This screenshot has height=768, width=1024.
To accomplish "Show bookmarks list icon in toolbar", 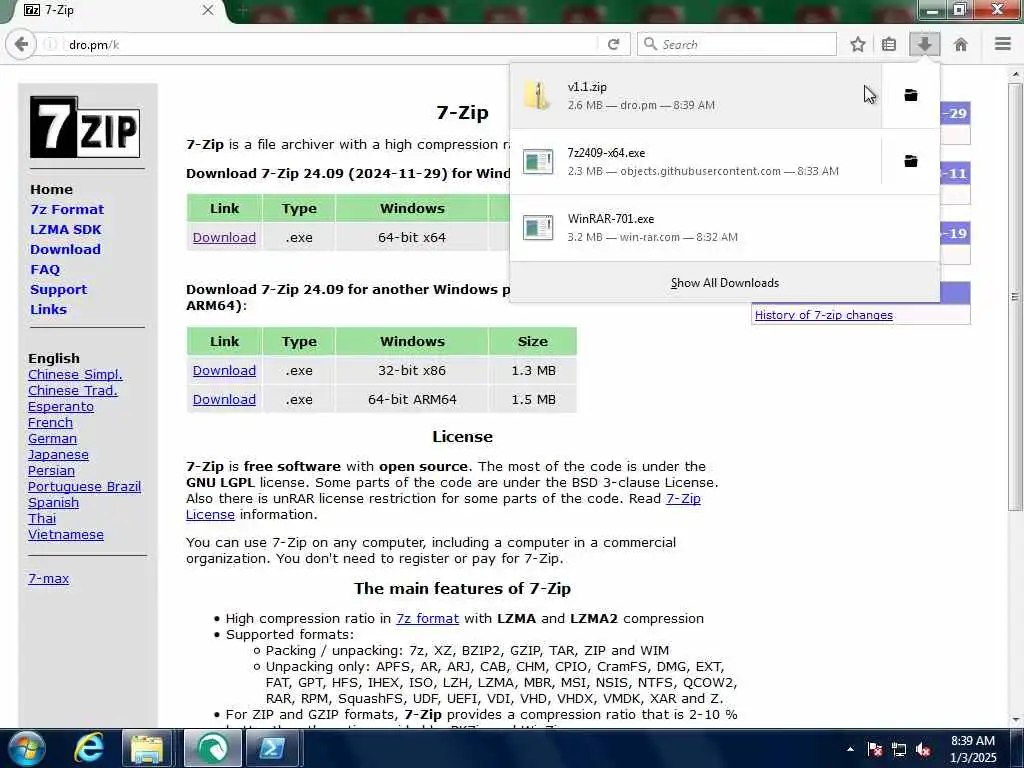I will click(x=889, y=44).
